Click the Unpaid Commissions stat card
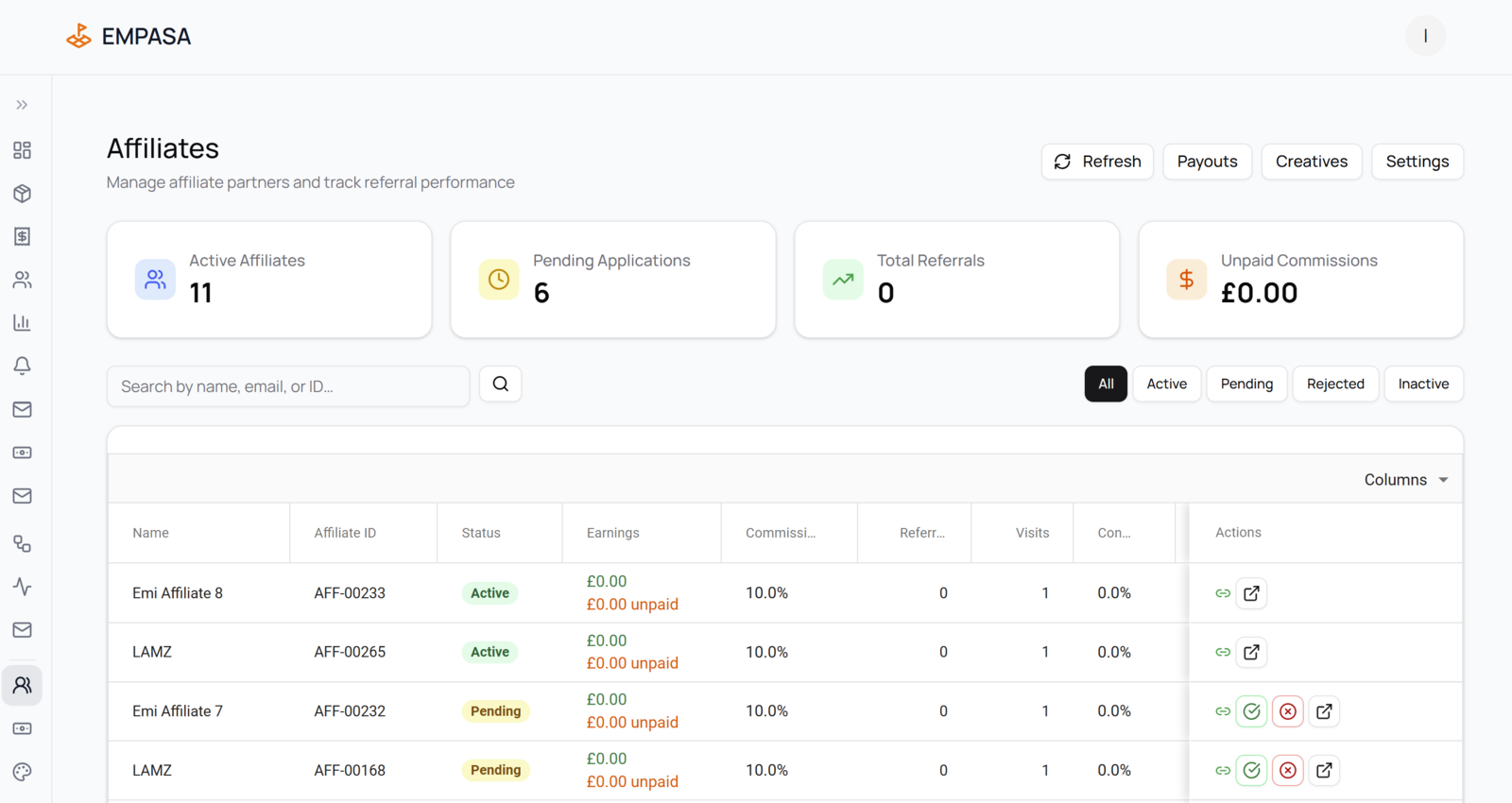The height and width of the screenshot is (803, 1512). (1301, 280)
